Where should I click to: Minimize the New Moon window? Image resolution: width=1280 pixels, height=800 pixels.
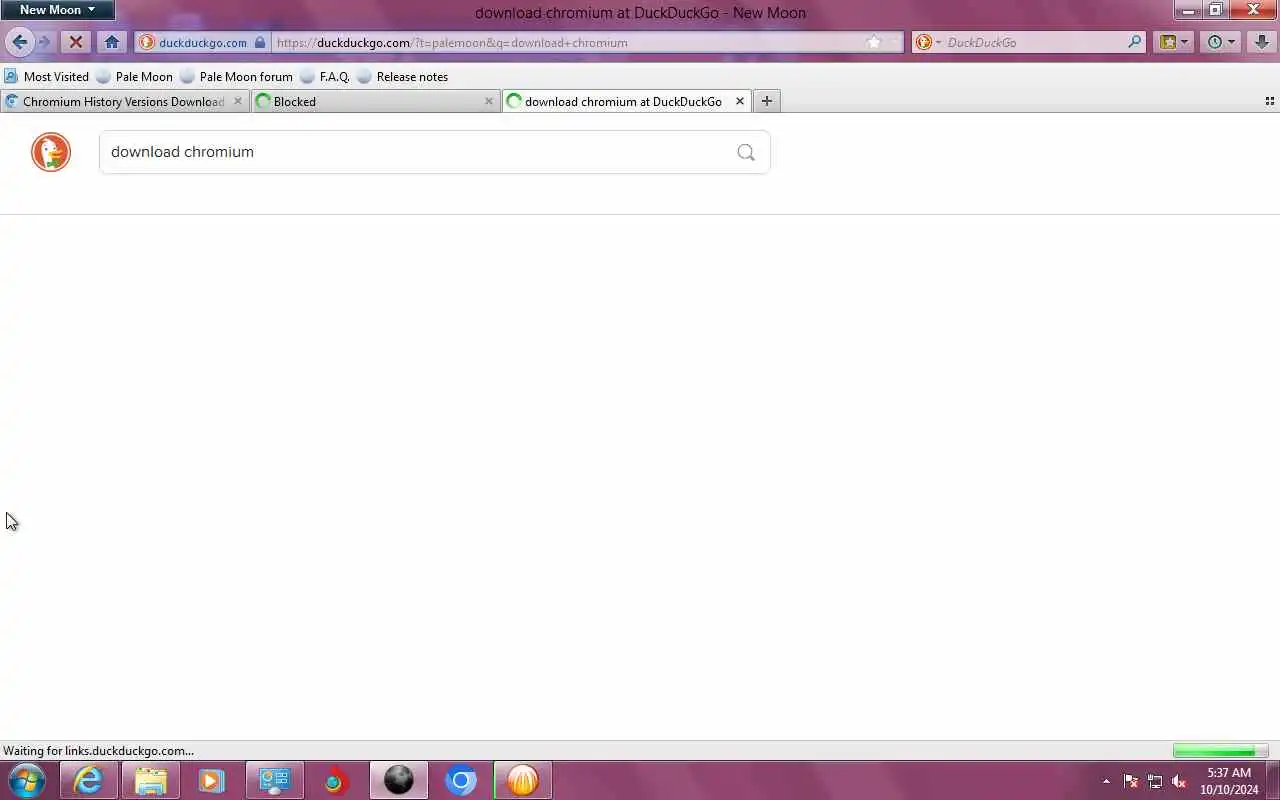point(1188,10)
